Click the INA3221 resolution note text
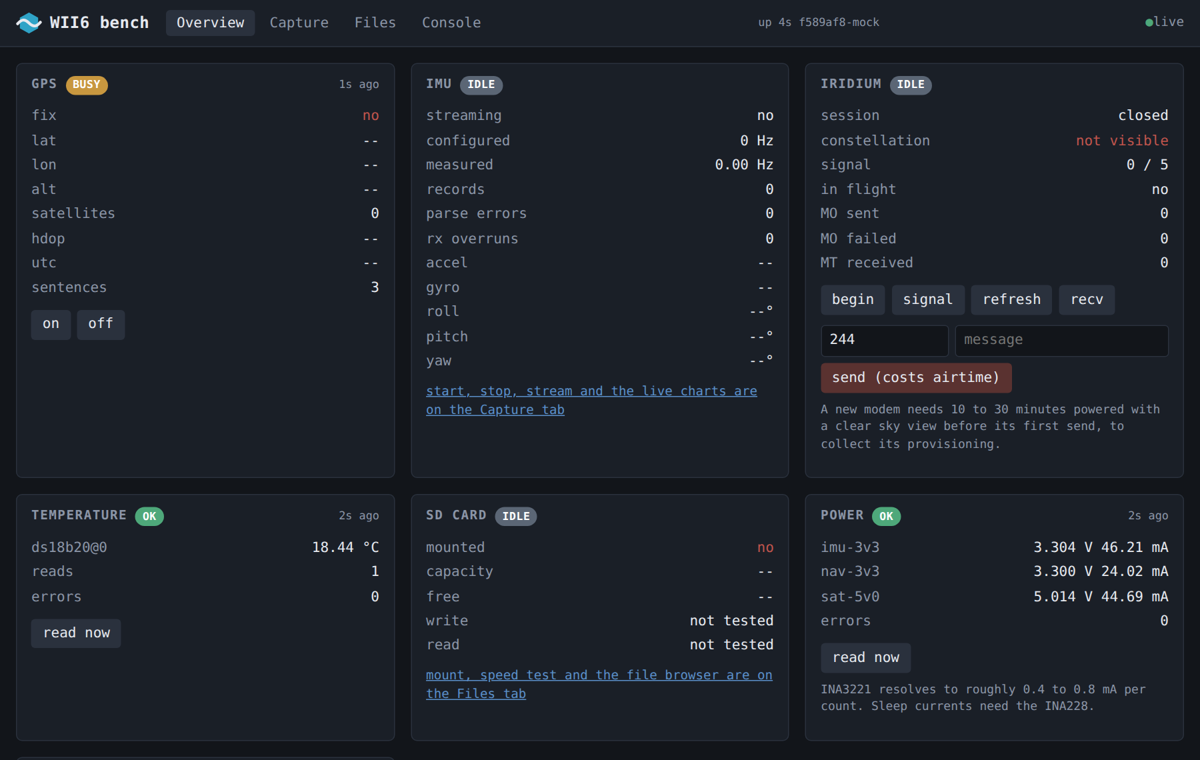This screenshot has width=1200, height=760. [983, 698]
